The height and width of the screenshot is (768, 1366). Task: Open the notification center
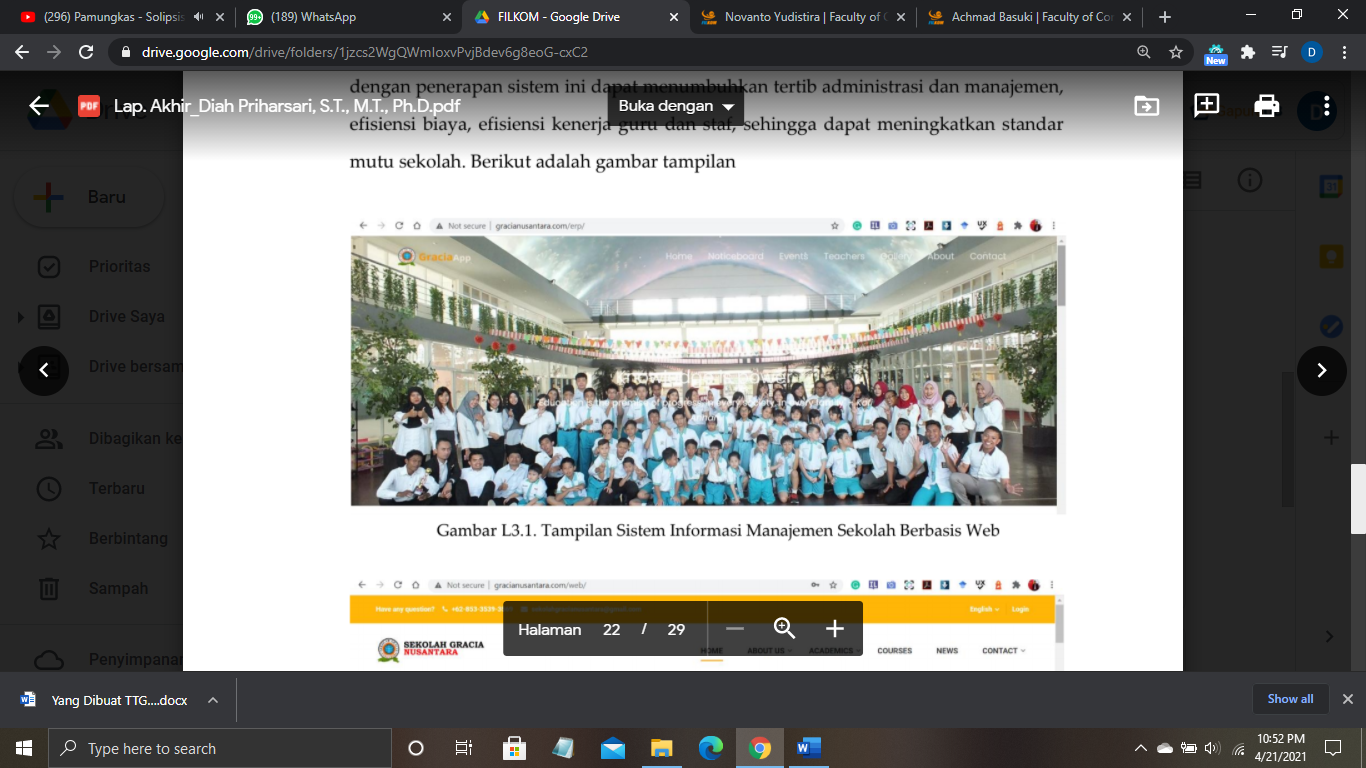coord(1332,748)
